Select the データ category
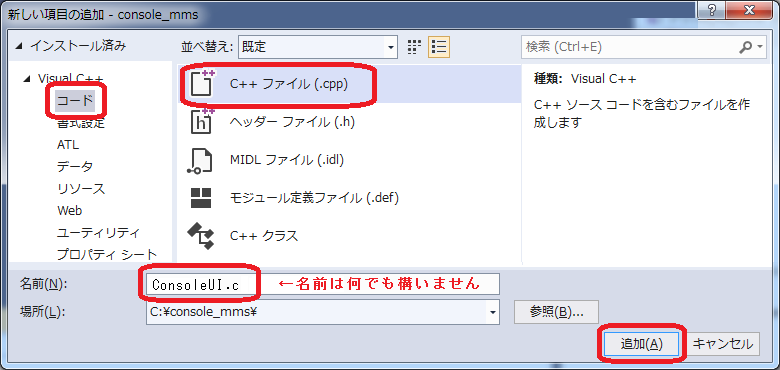780x370 pixels. (x=75, y=167)
